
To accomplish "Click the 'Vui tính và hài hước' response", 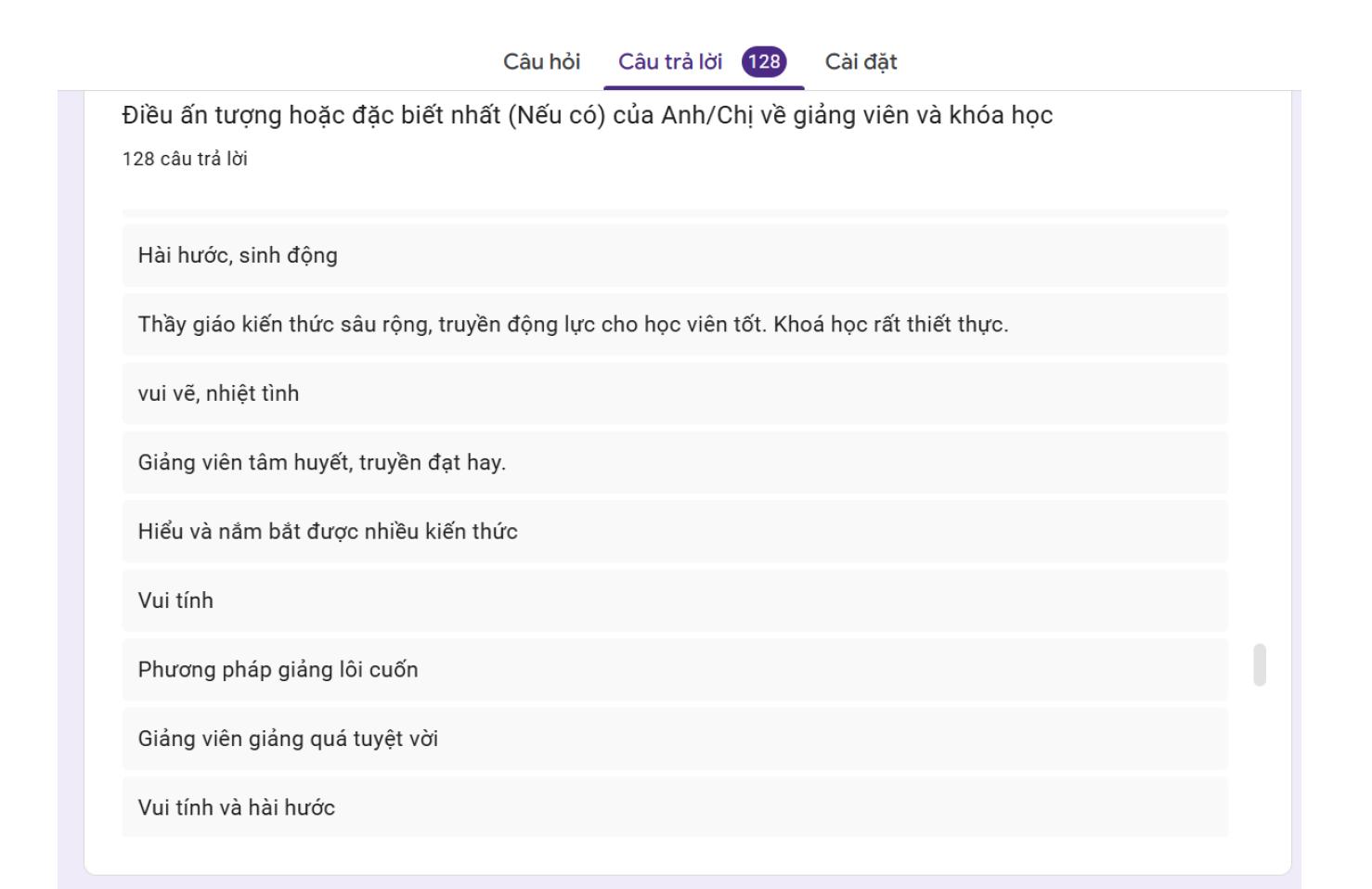I will (237, 807).
